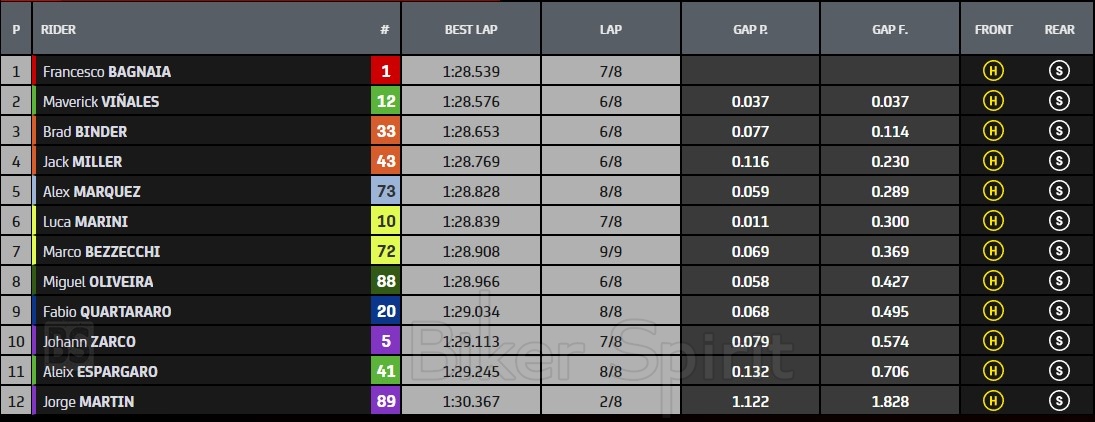Click Jorge Martin's 1:30.367 best lap
This screenshot has width=1095, height=422.
tap(471, 402)
